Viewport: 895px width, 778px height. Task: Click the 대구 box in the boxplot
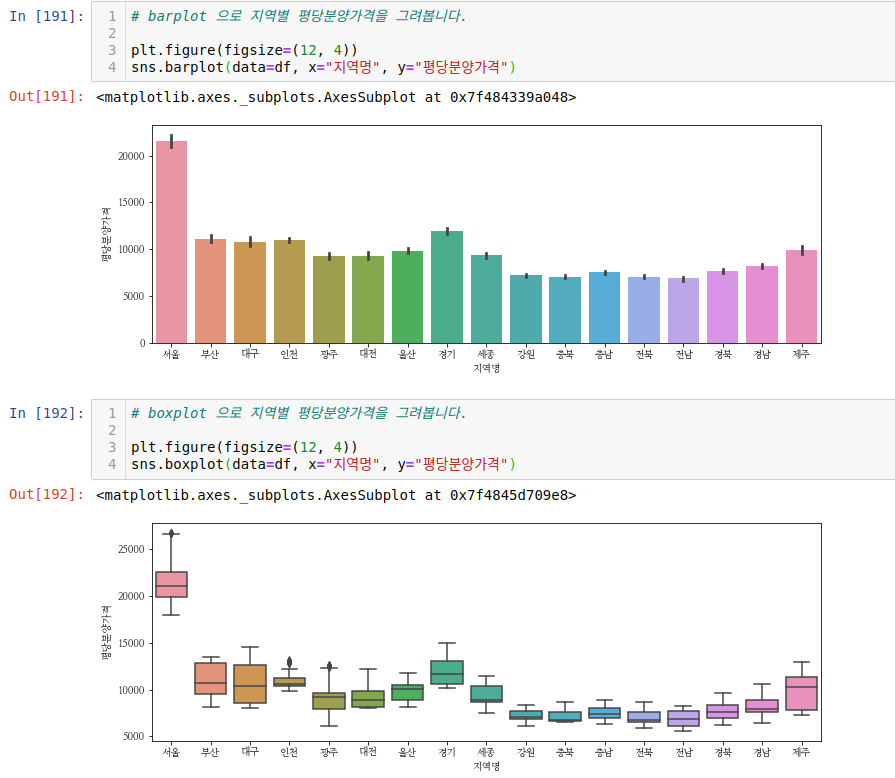pyautogui.click(x=250, y=684)
